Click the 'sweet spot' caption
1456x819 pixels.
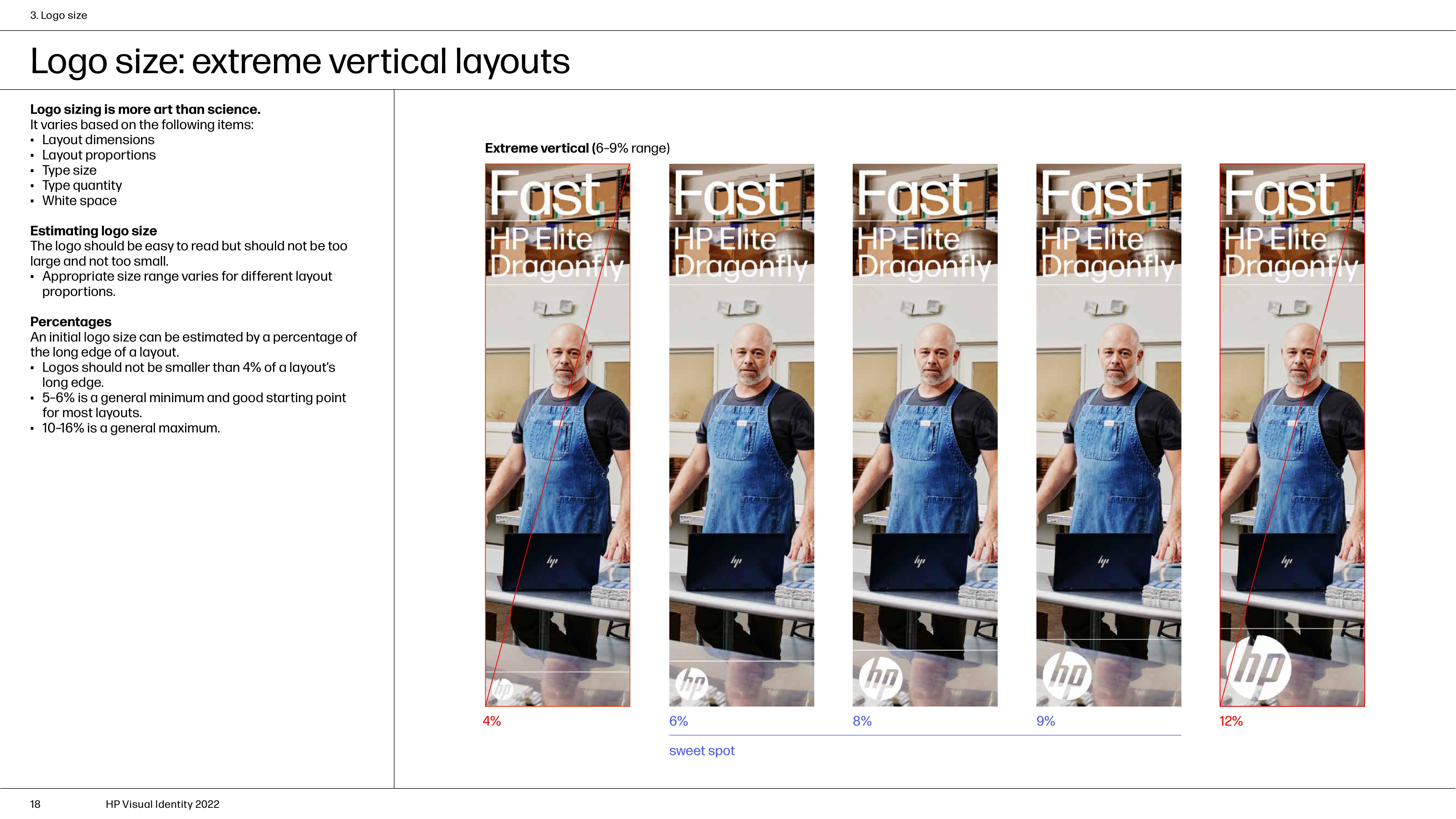tap(702, 751)
